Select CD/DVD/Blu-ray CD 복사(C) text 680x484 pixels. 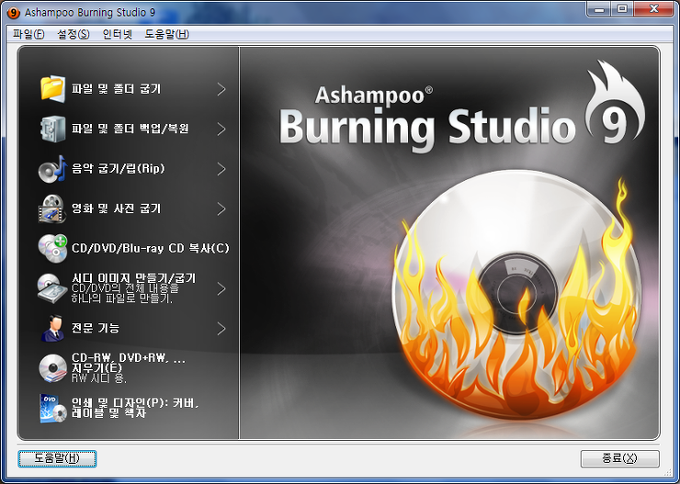(150, 248)
